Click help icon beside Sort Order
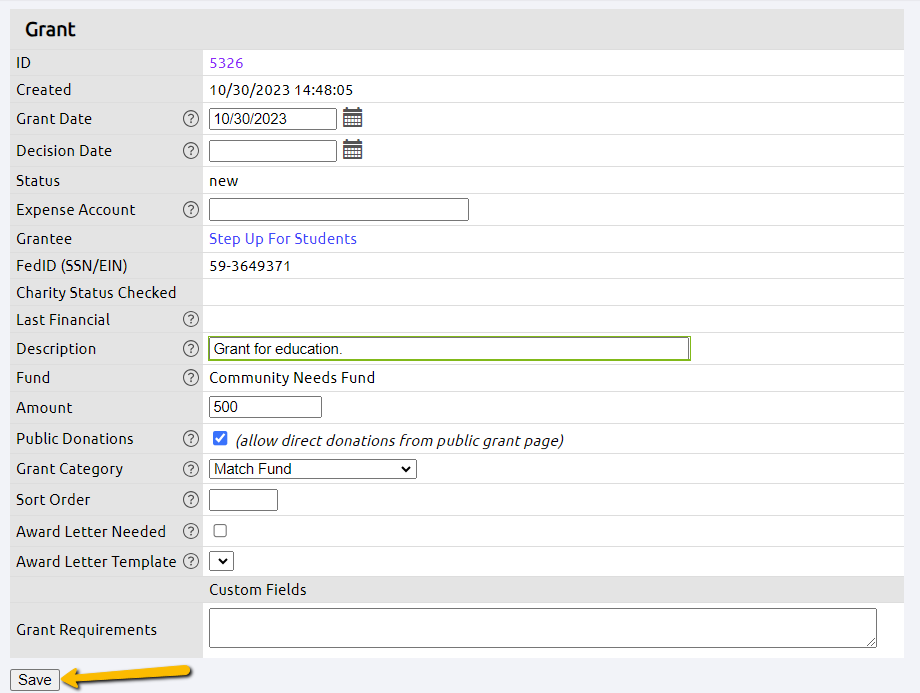Viewport: 920px width, 693px height. point(191,500)
